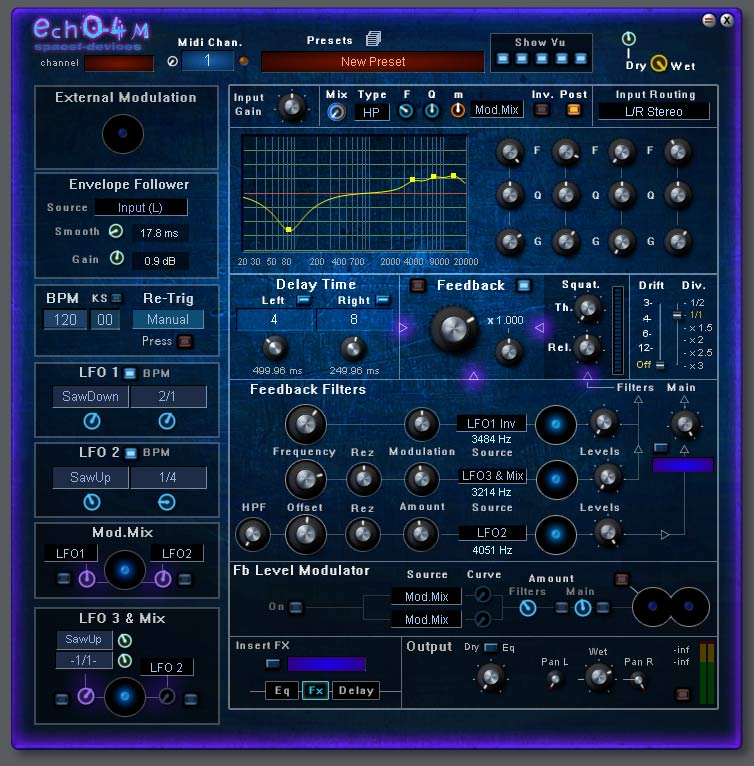Click the filter Q knob
This screenshot has height=766, width=754.
tap(431, 111)
